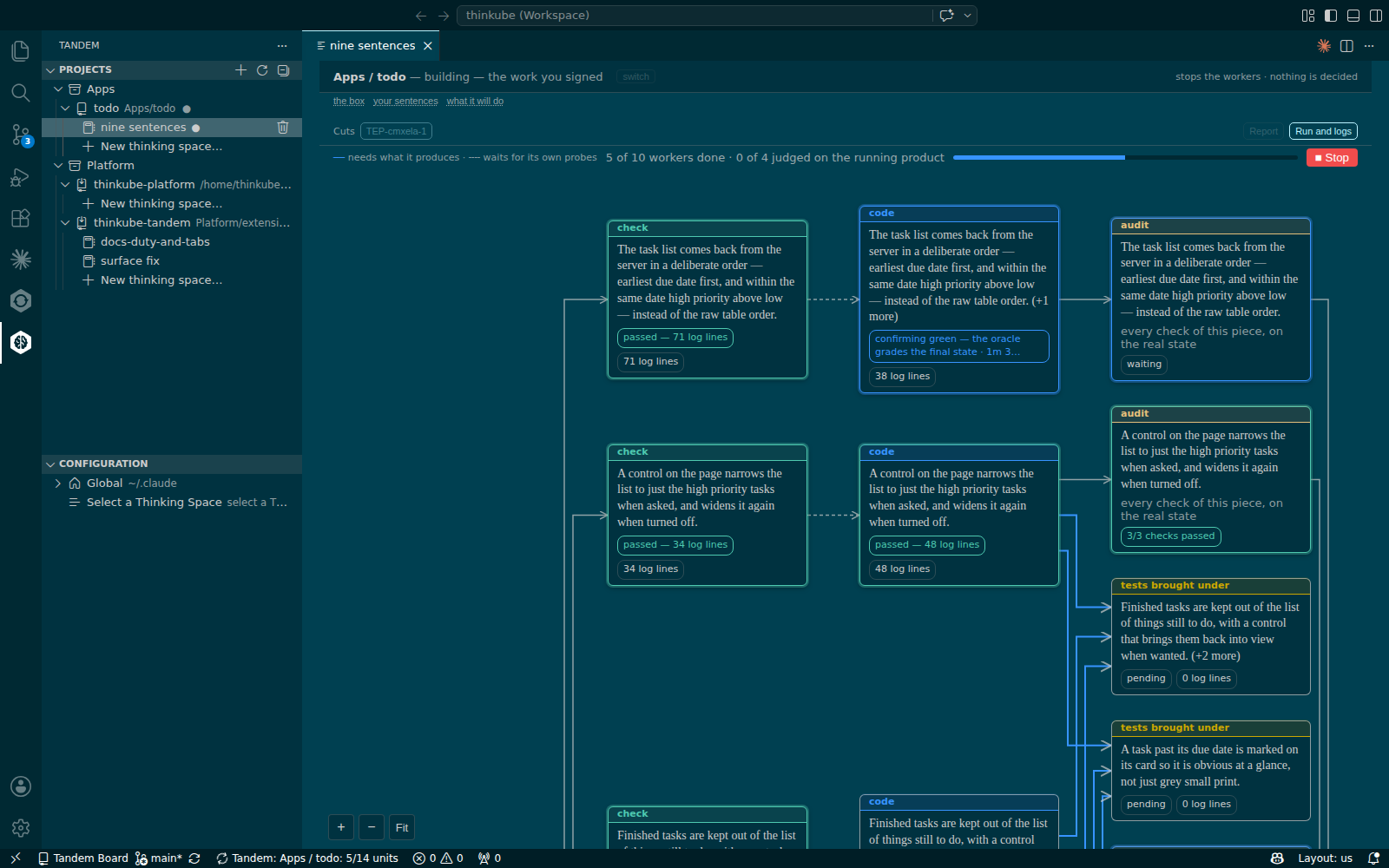Refresh the Projects list
The width and height of the screenshot is (1389, 868).
[x=262, y=70]
